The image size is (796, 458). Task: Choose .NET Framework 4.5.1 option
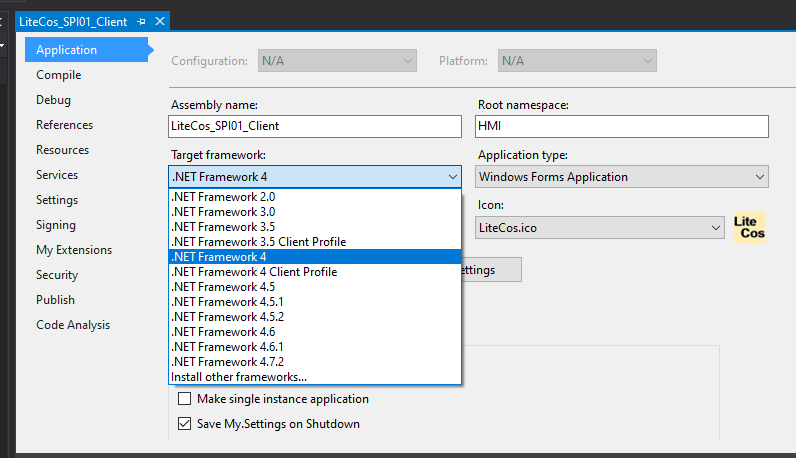pyautogui.click(x=315, y=302)
